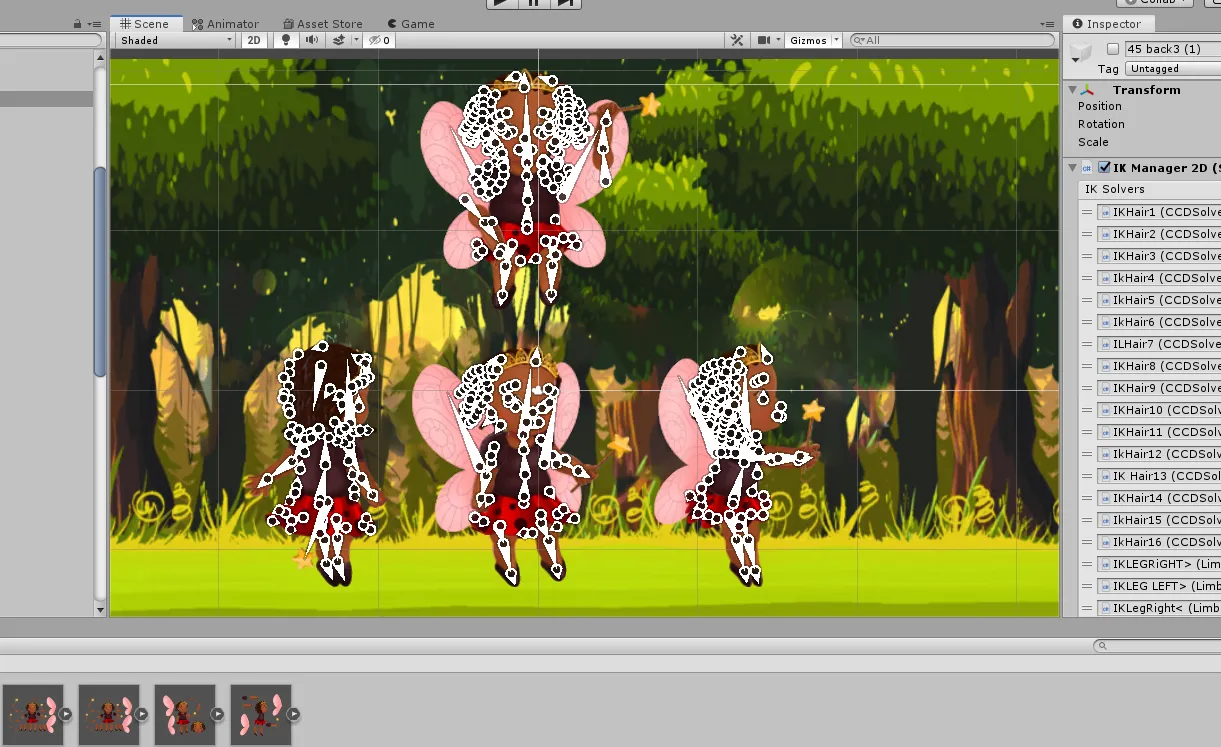
Task: Toggle scene lighting bulb icon
Action: pos(286,40)
